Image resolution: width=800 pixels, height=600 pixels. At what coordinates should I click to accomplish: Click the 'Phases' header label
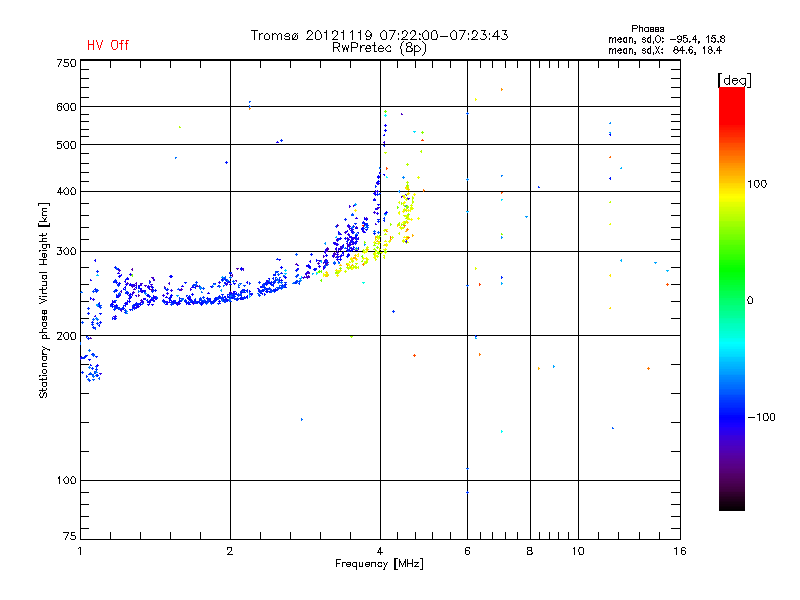647,29
